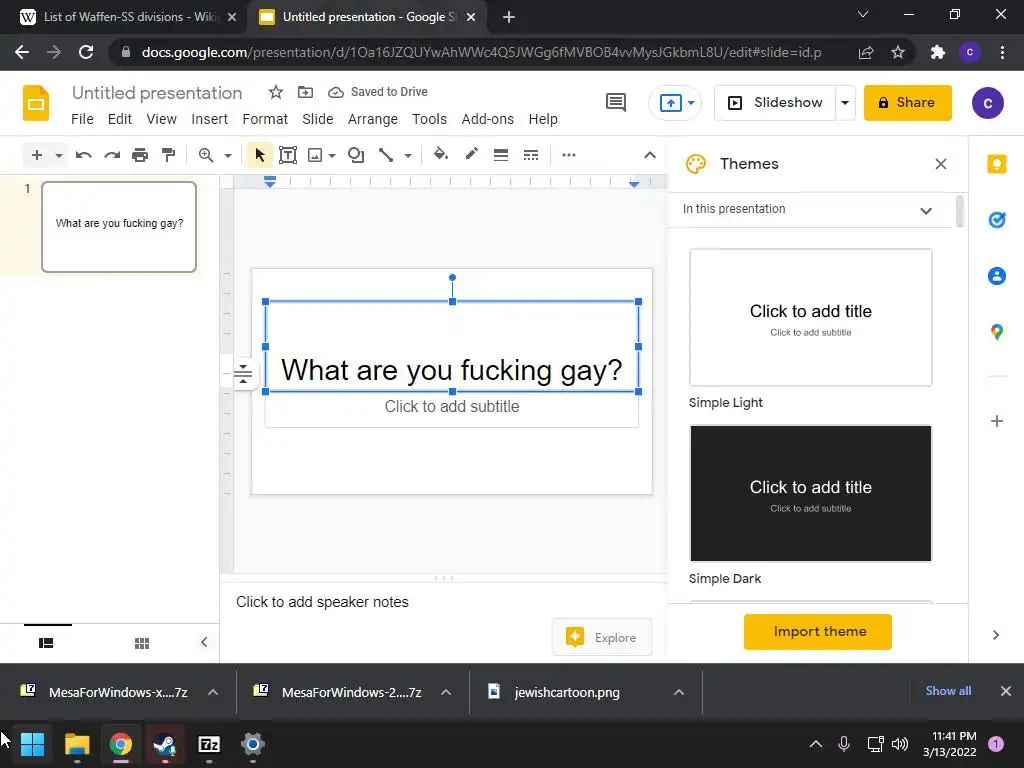Click the yellow Share button

coord(908,103)
